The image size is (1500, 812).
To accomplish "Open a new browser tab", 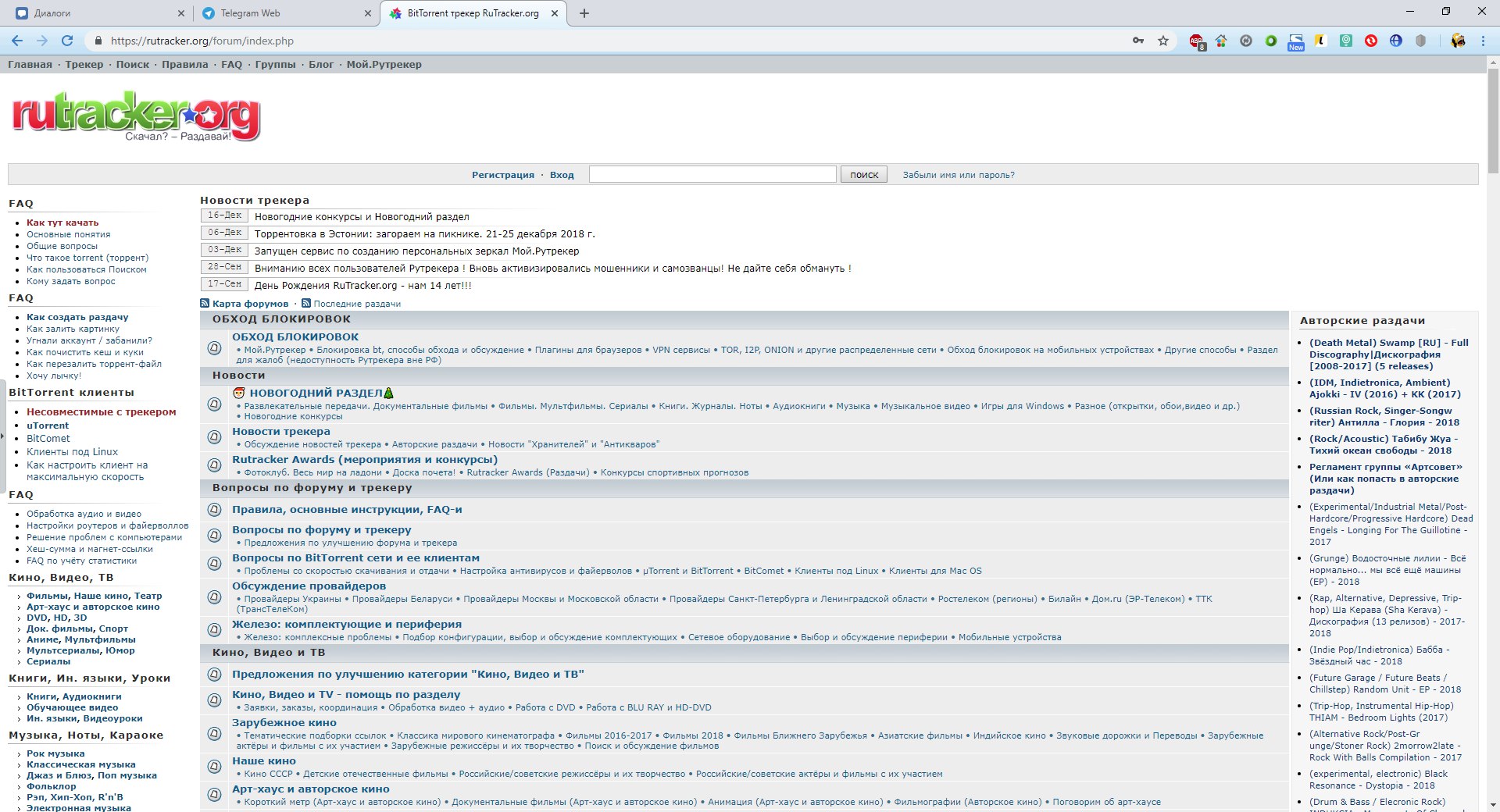I will click(584, 13).
